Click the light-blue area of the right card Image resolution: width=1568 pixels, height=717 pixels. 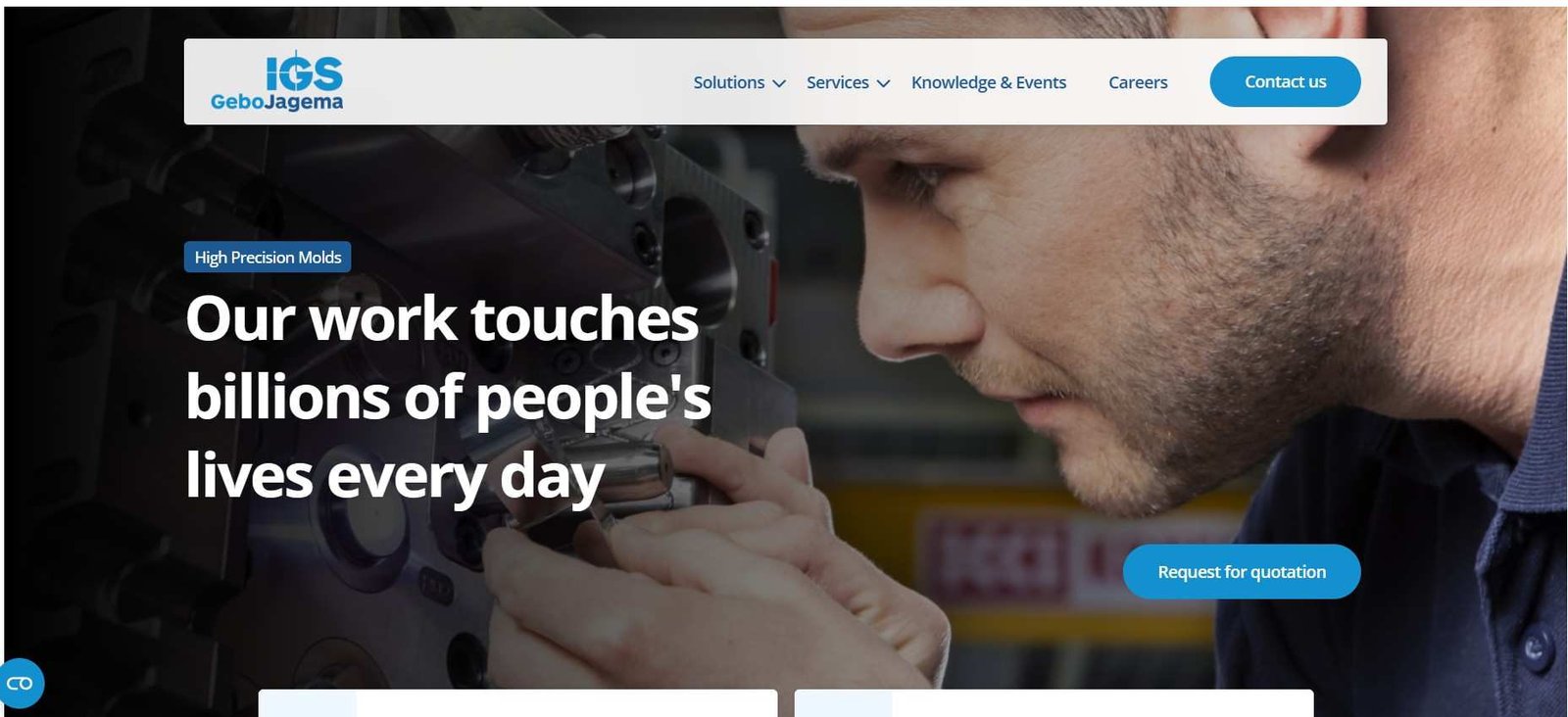[844, 703]
